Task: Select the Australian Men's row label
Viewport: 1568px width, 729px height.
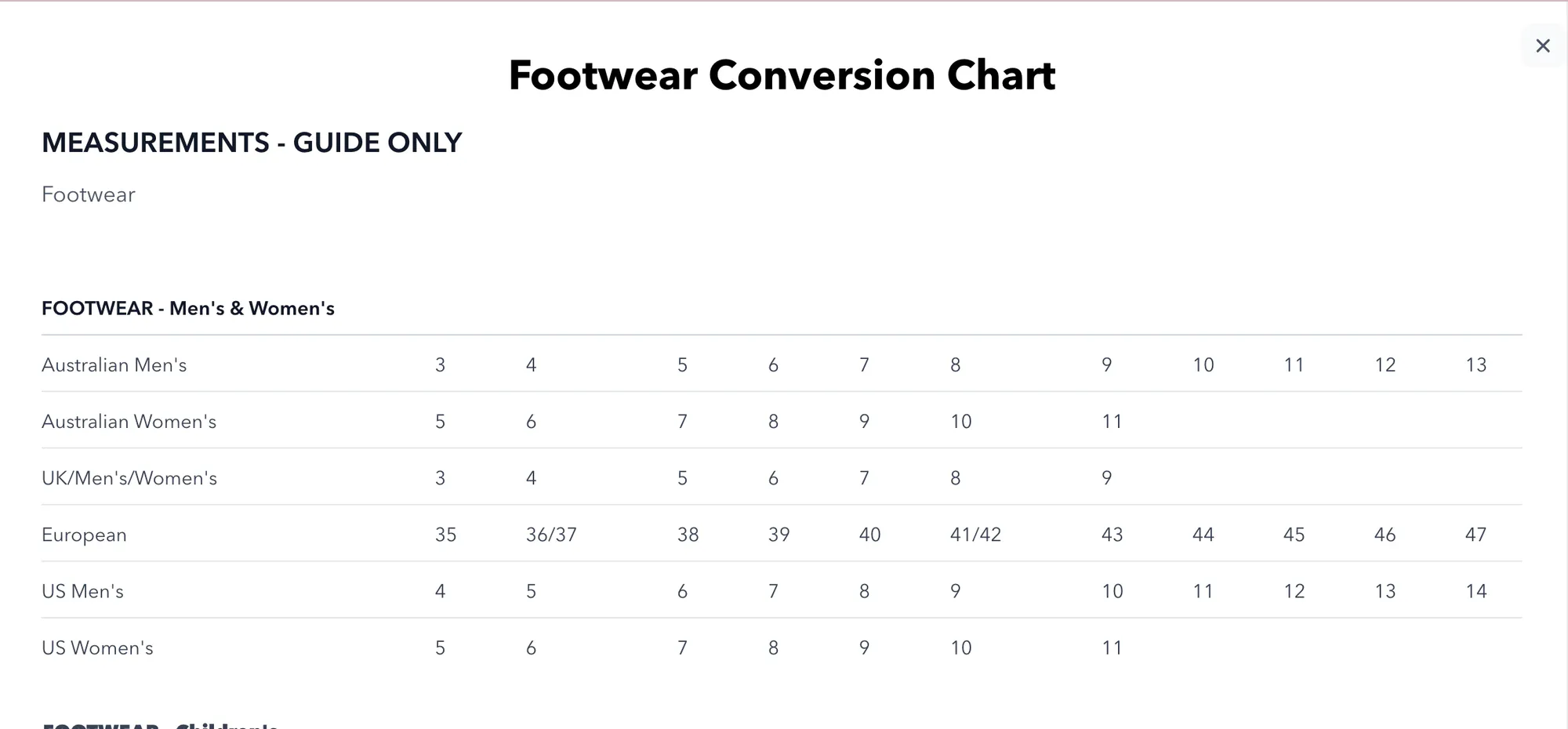Action: click(x=114, y=364)
